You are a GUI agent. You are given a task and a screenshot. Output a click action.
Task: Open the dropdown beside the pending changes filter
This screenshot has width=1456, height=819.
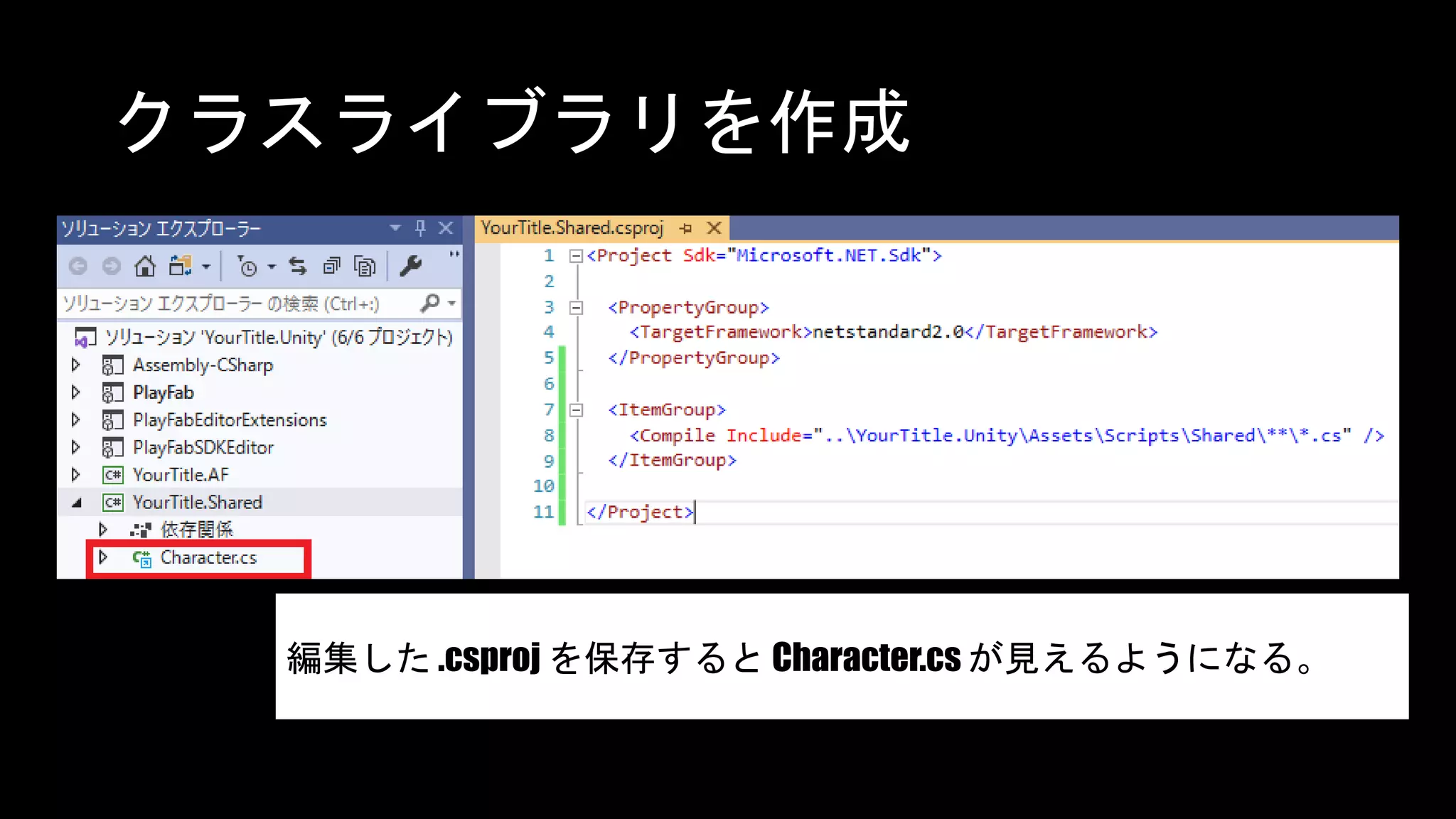tap(272, 267)
